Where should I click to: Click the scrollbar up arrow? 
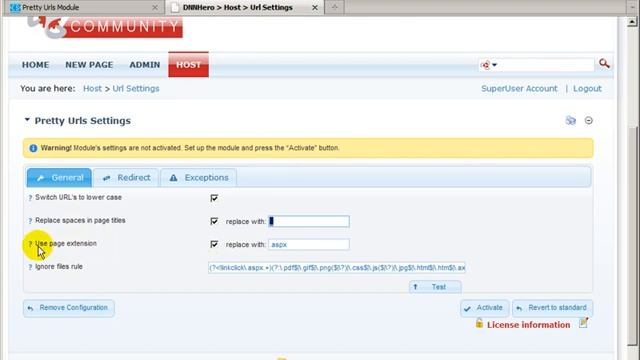[632, 22]
